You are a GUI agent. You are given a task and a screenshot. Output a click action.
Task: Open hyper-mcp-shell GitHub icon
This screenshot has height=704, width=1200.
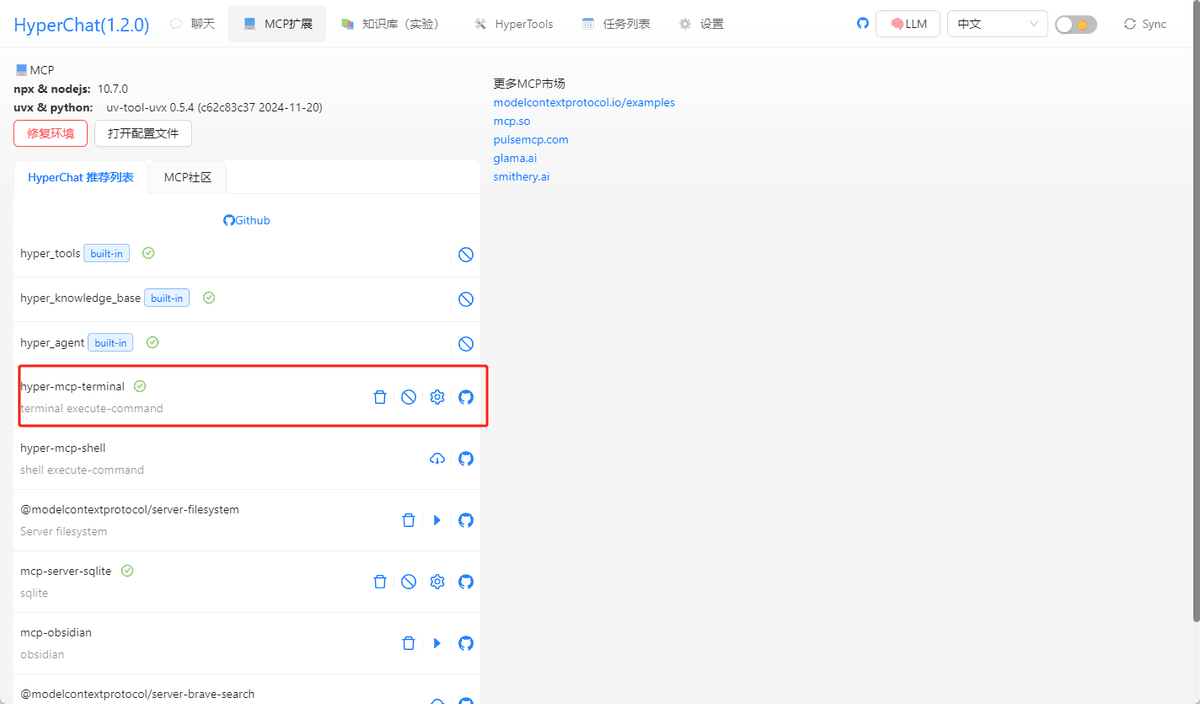[x=466, y=459]
